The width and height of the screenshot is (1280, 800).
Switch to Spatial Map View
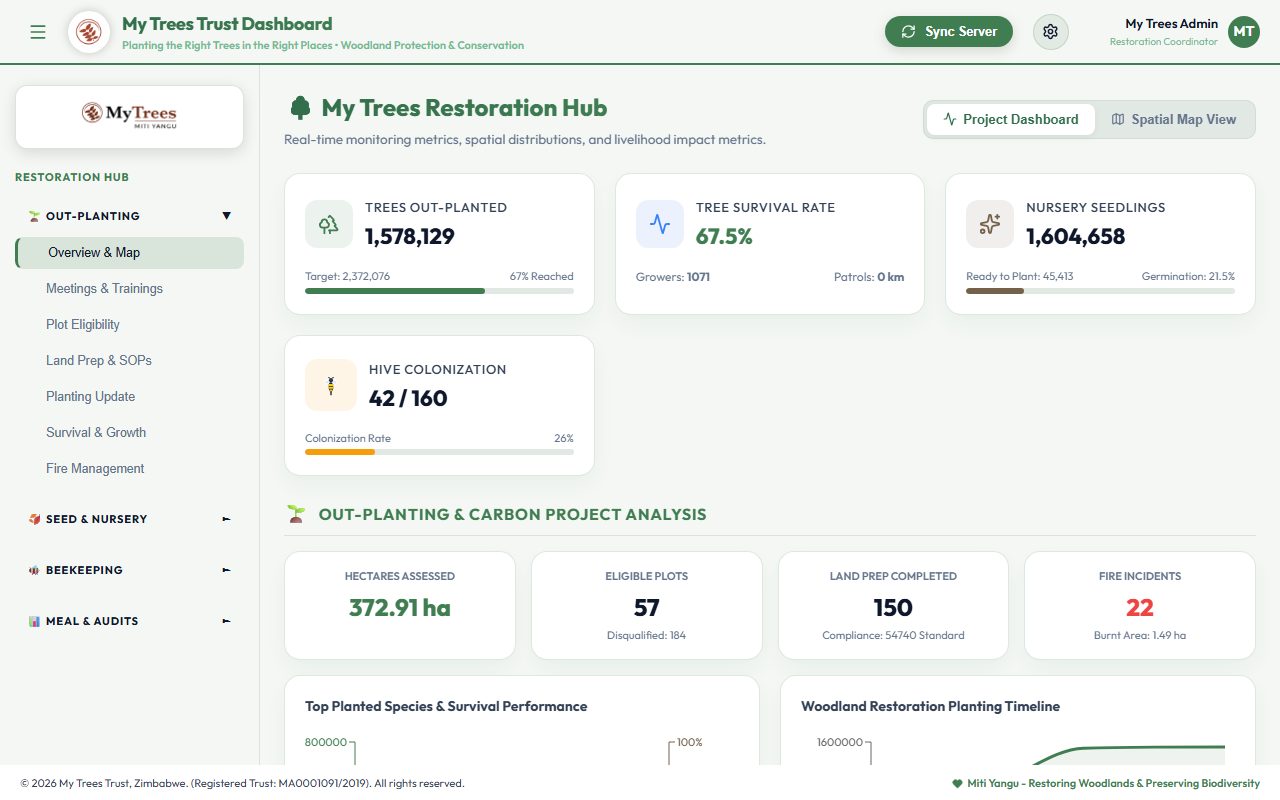pos(1174,119)
